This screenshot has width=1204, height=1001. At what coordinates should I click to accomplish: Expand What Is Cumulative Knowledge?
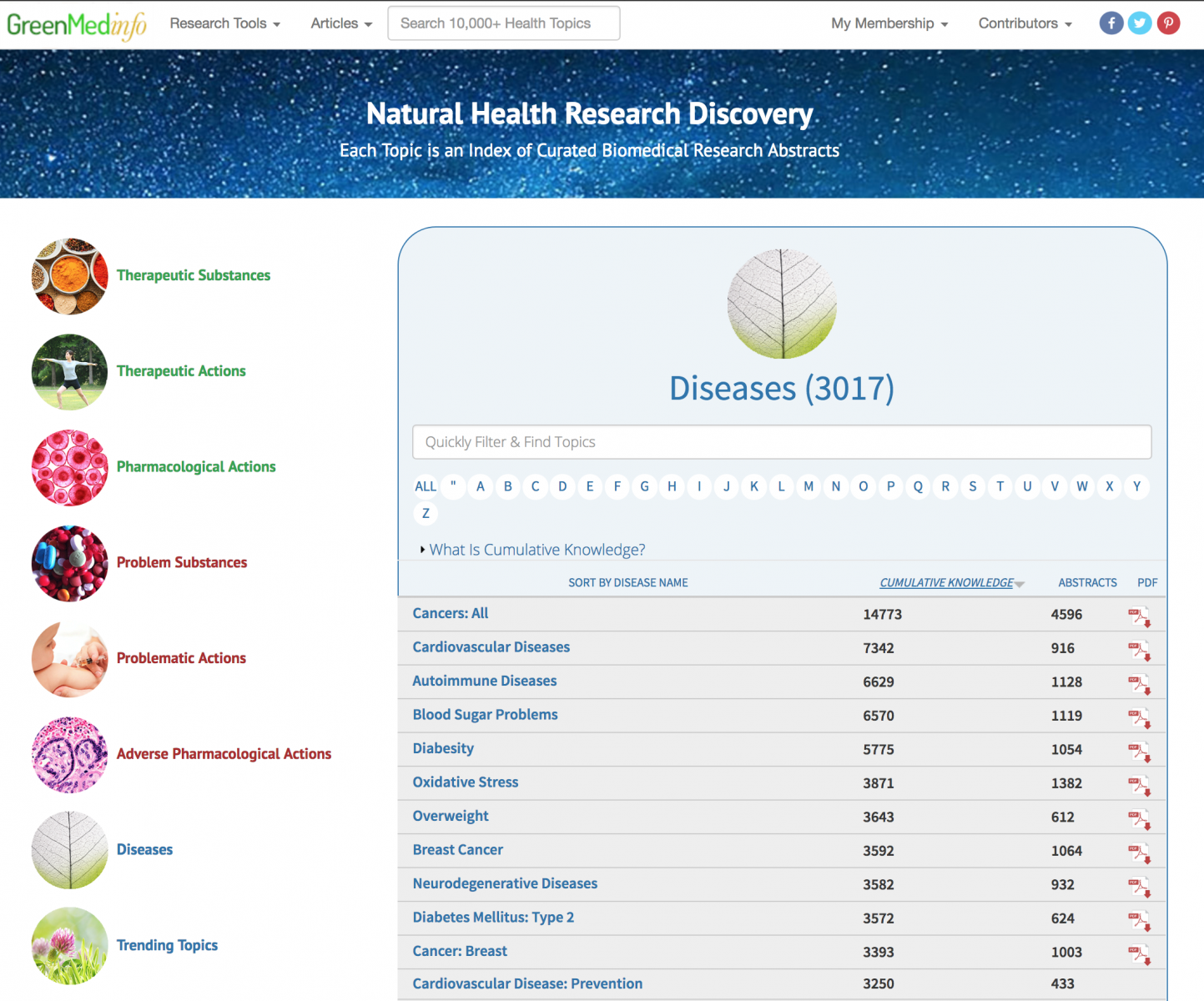coord(533,550)
